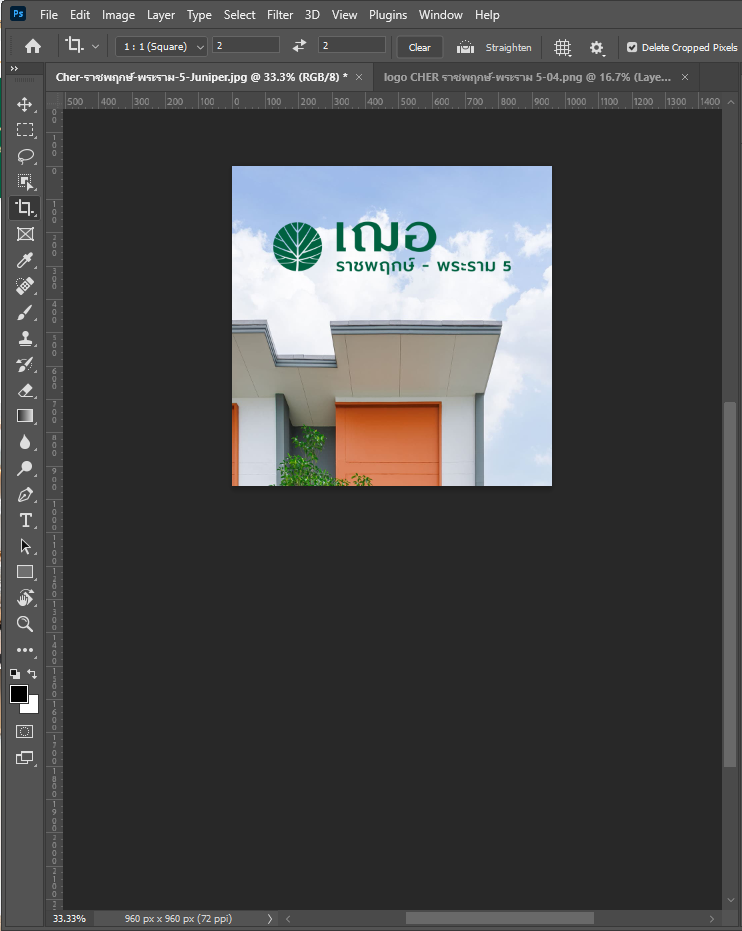
Task: Select the Pen tool
Action: tap(24, 494)
